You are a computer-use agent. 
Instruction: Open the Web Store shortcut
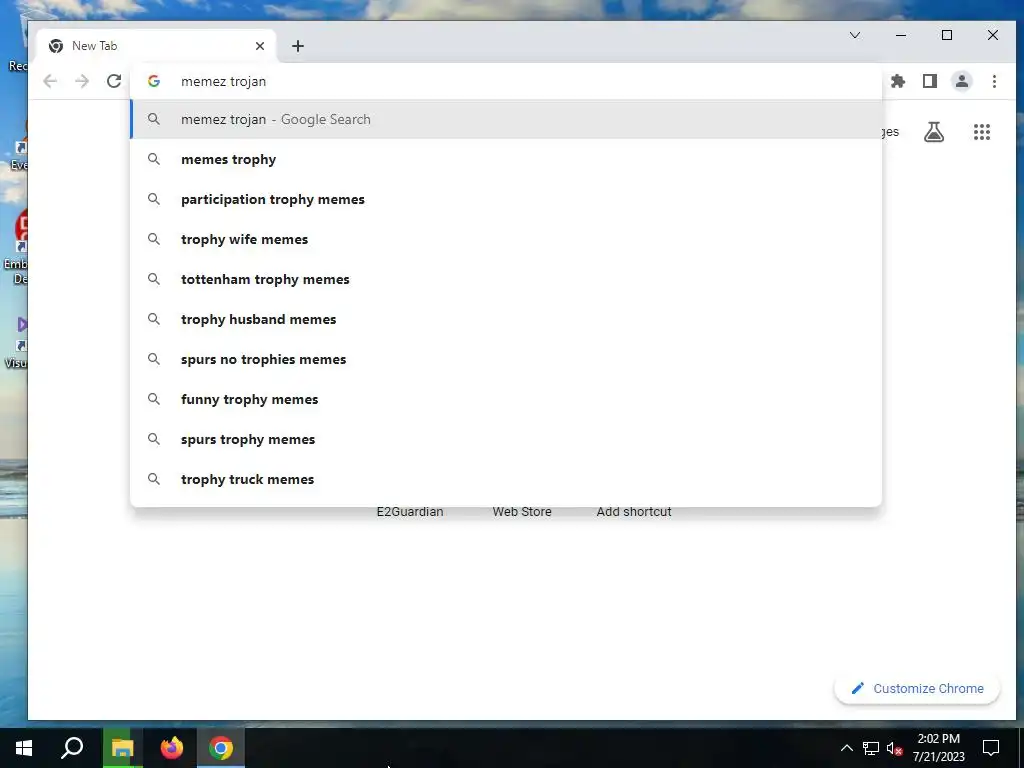click(522, 512)
